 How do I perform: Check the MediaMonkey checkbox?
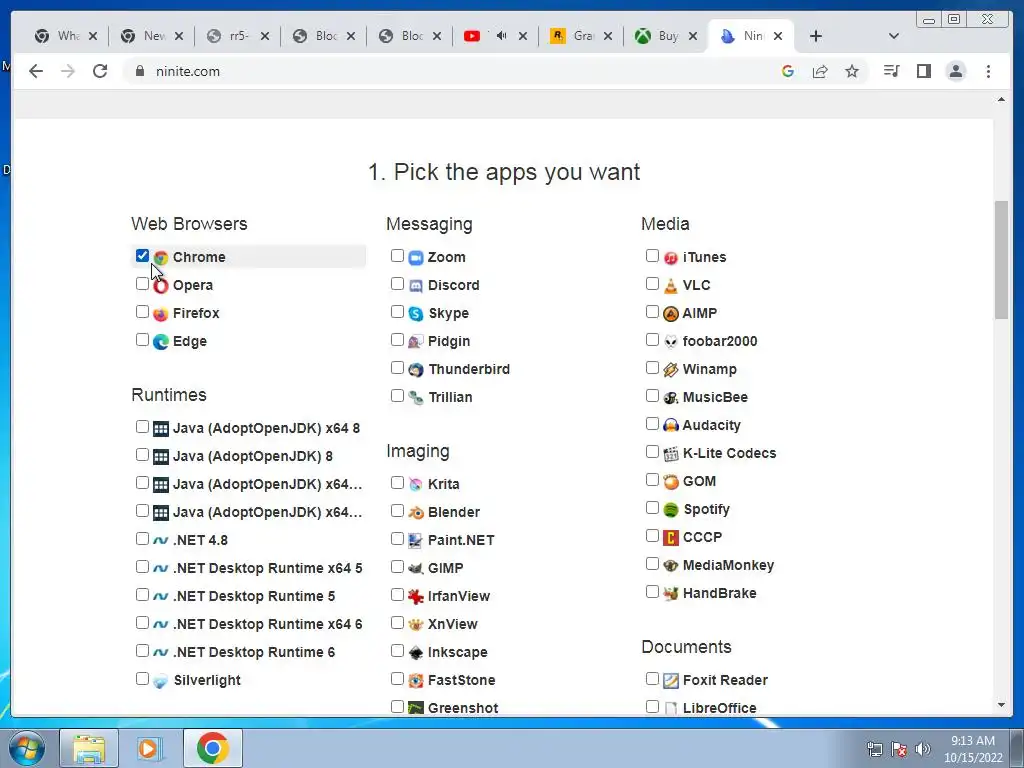[652, 563]
